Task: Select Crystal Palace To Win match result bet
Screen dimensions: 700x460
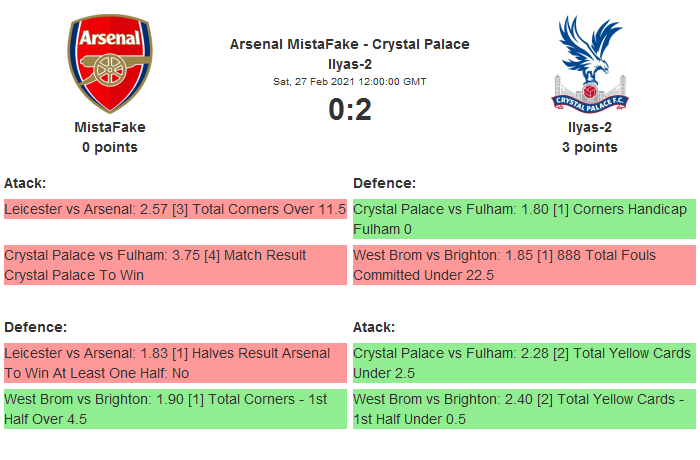Action: 175,265
